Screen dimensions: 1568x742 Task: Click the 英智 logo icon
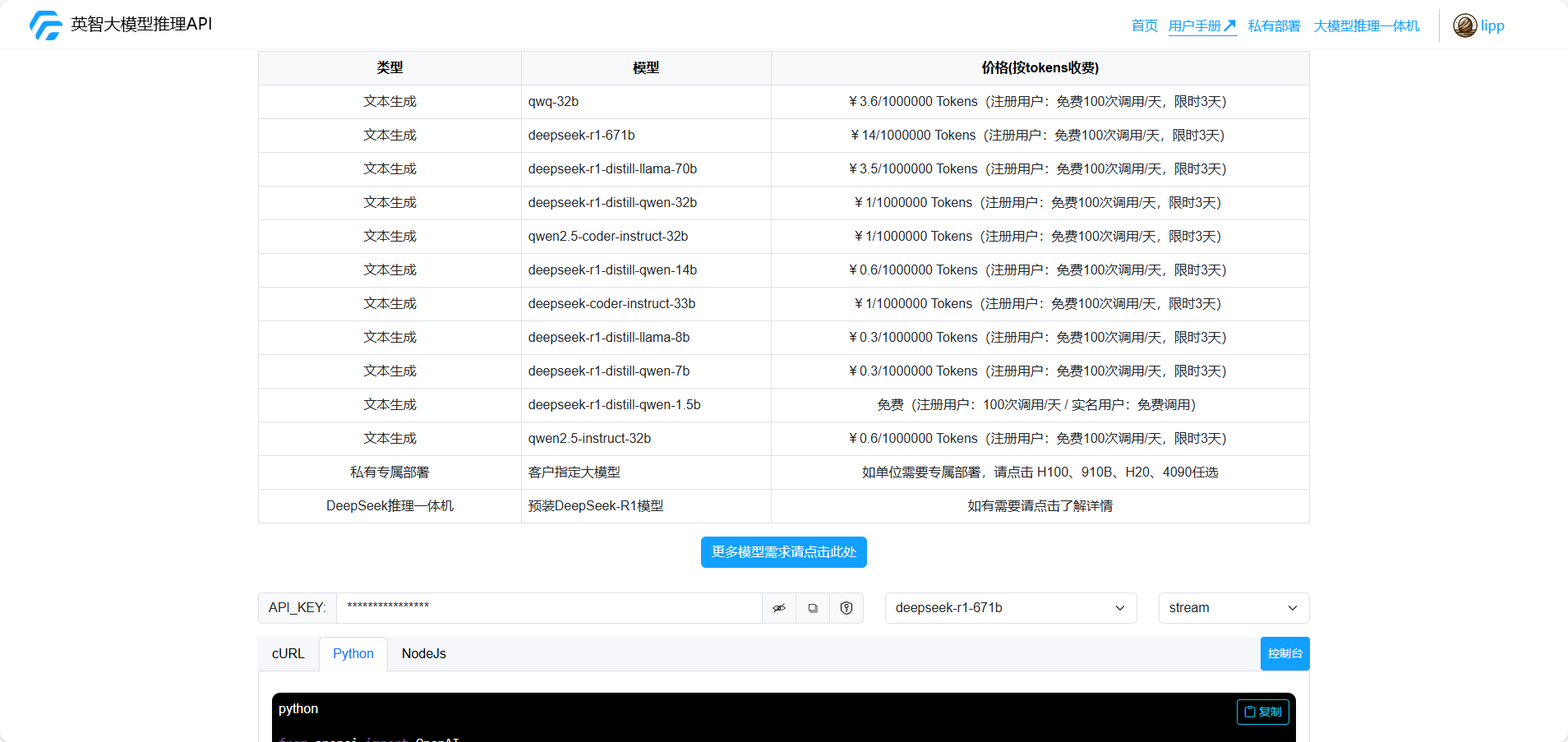tap(46, 25)
